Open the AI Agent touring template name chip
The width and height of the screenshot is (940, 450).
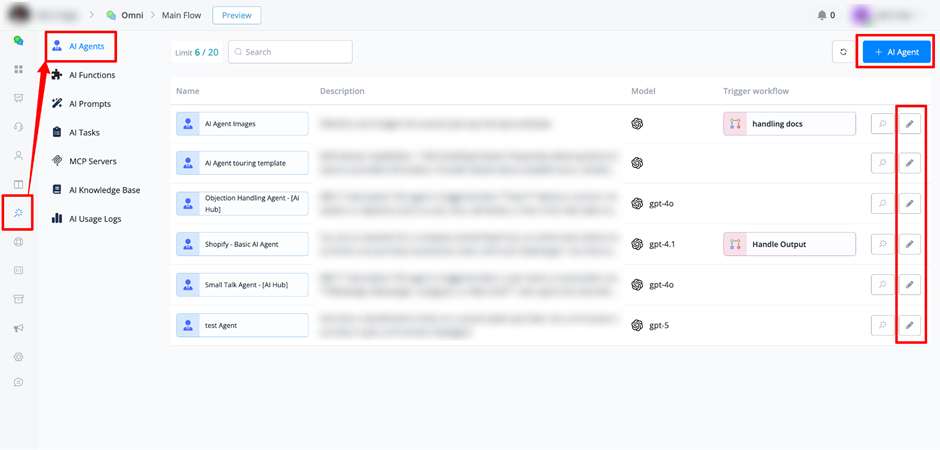point(242,163)
